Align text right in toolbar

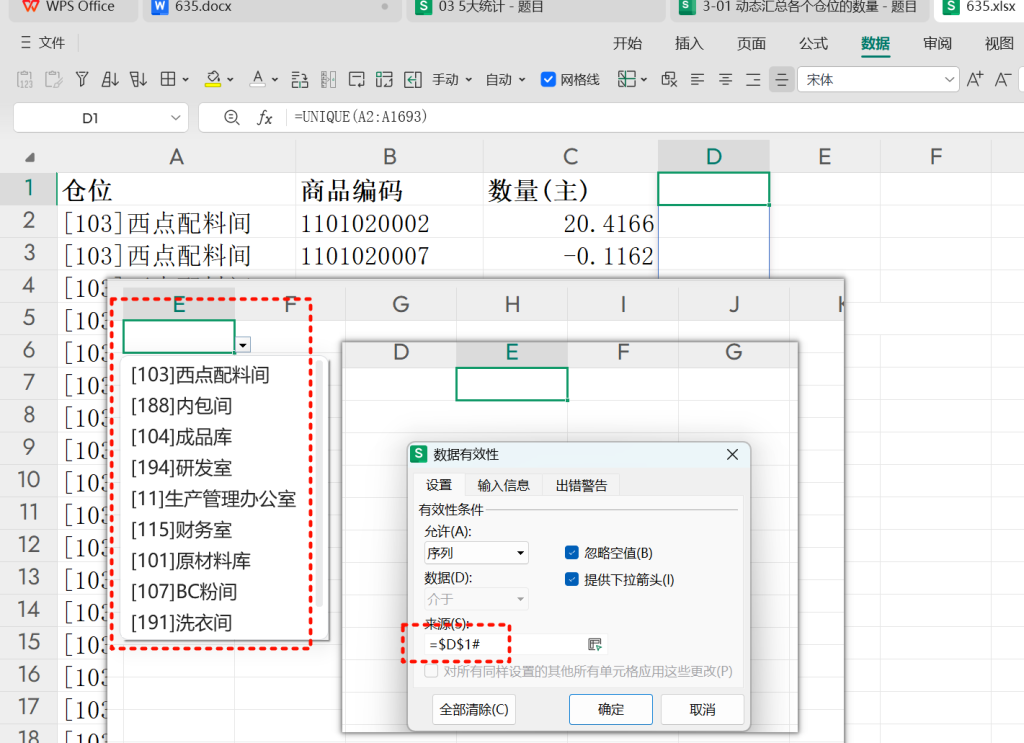click(x=754, y=80)
